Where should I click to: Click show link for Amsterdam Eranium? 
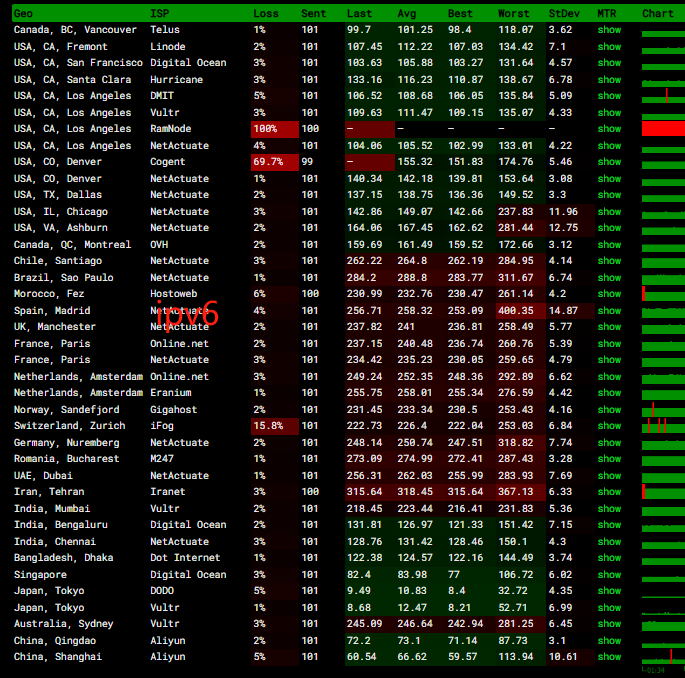(609, 393)
